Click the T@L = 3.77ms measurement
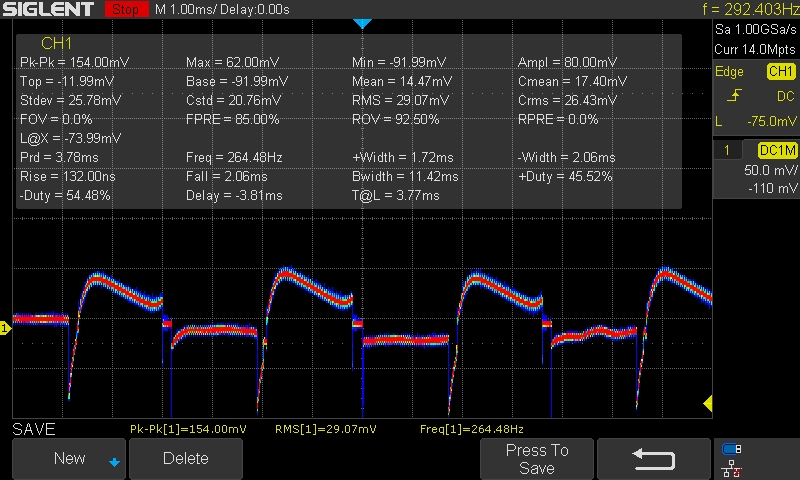The image size is (800, 480). (x=395, y=195)
